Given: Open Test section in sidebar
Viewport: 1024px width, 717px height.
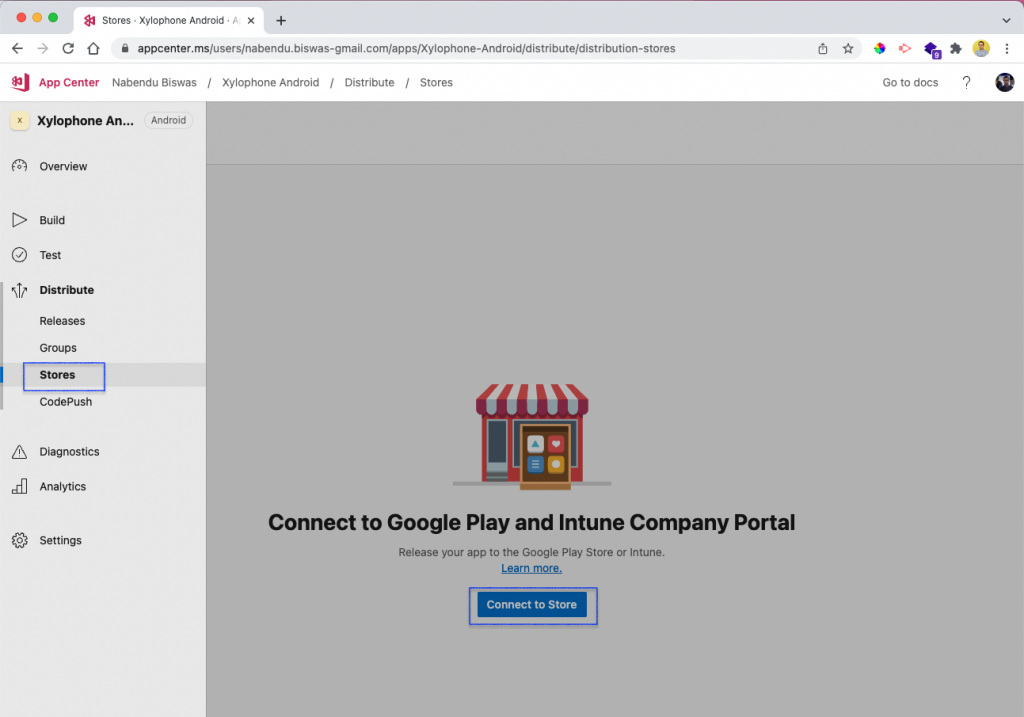Looking at the screenshot, I should (x=50, y=255).
